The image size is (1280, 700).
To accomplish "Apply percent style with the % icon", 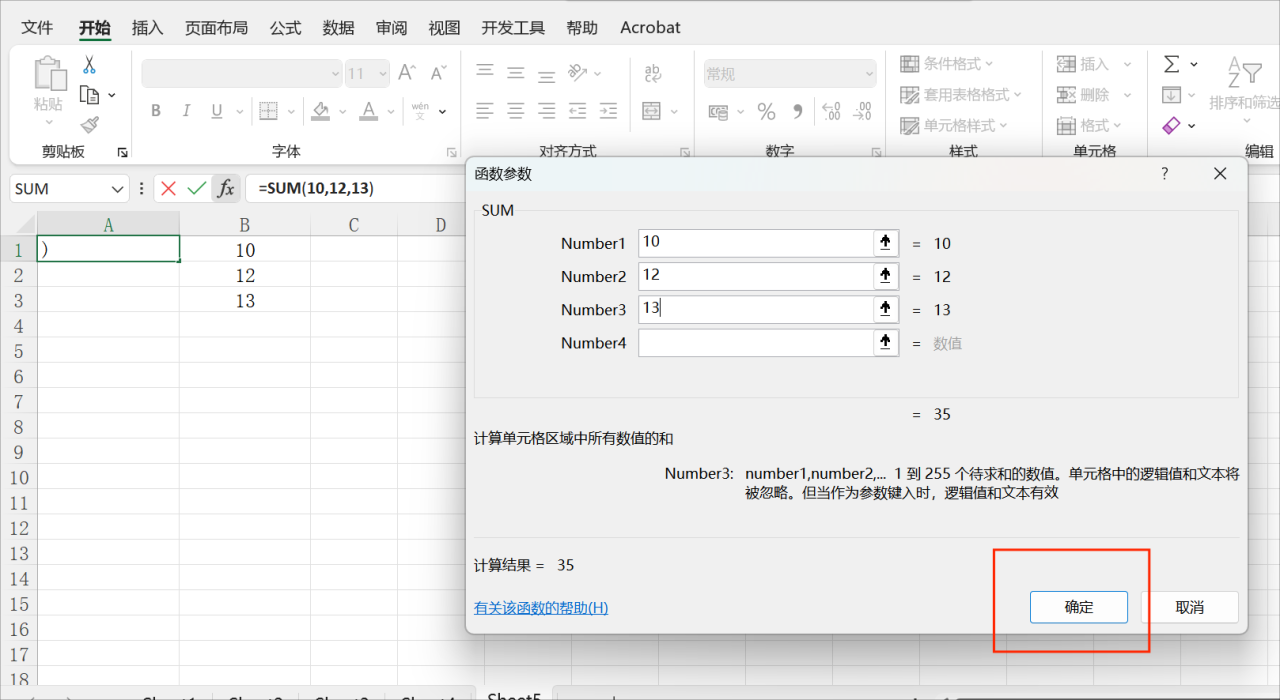I will point(766,111).
